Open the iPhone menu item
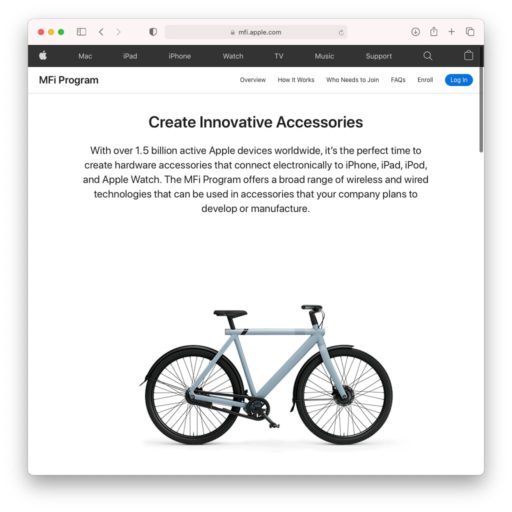The height and width of the screenshot is (512, 512). pos(180,56)
